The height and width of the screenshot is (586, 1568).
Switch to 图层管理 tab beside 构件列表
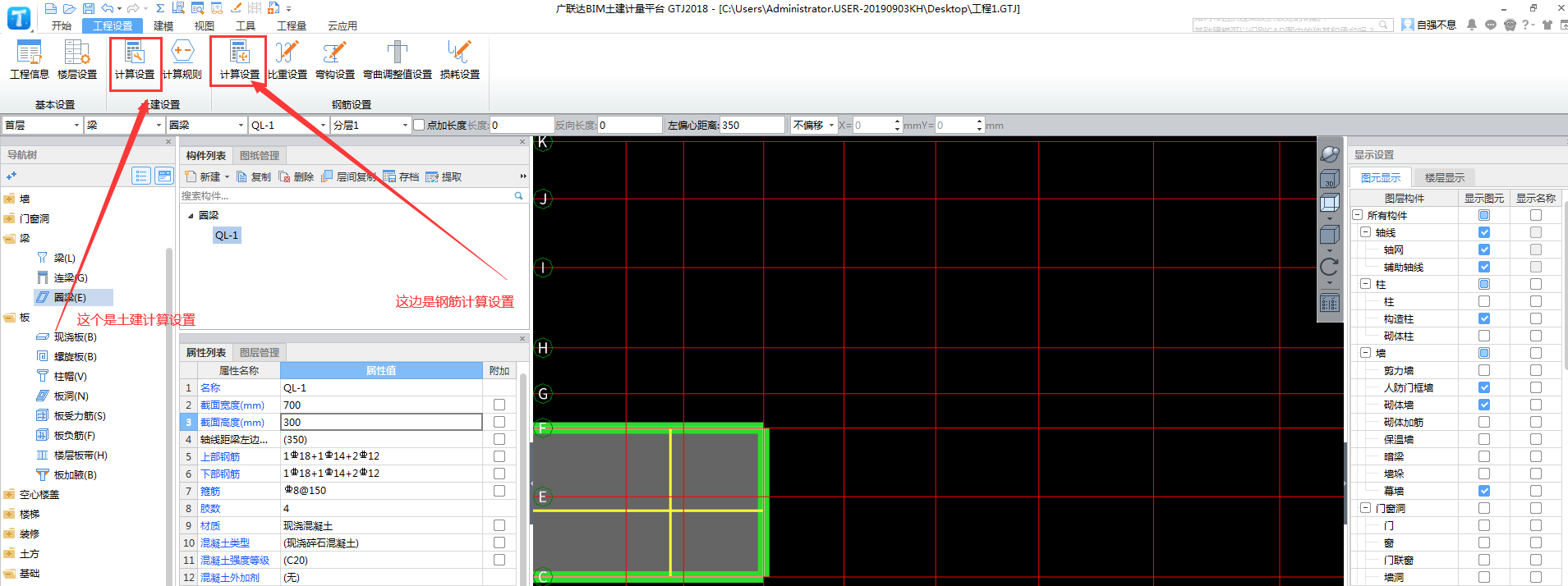[260, 155]
